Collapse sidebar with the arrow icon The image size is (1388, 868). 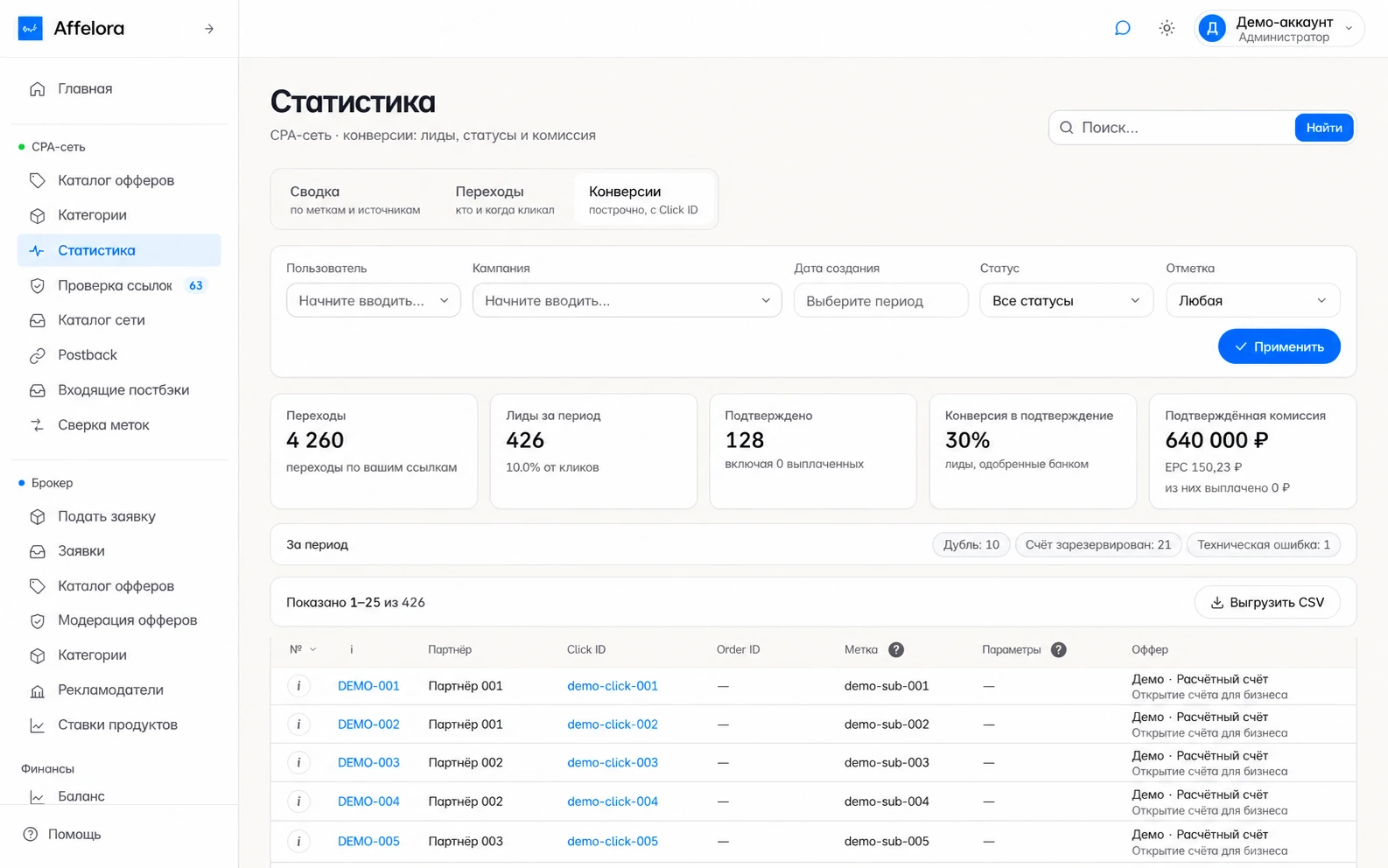coord(209,29)
